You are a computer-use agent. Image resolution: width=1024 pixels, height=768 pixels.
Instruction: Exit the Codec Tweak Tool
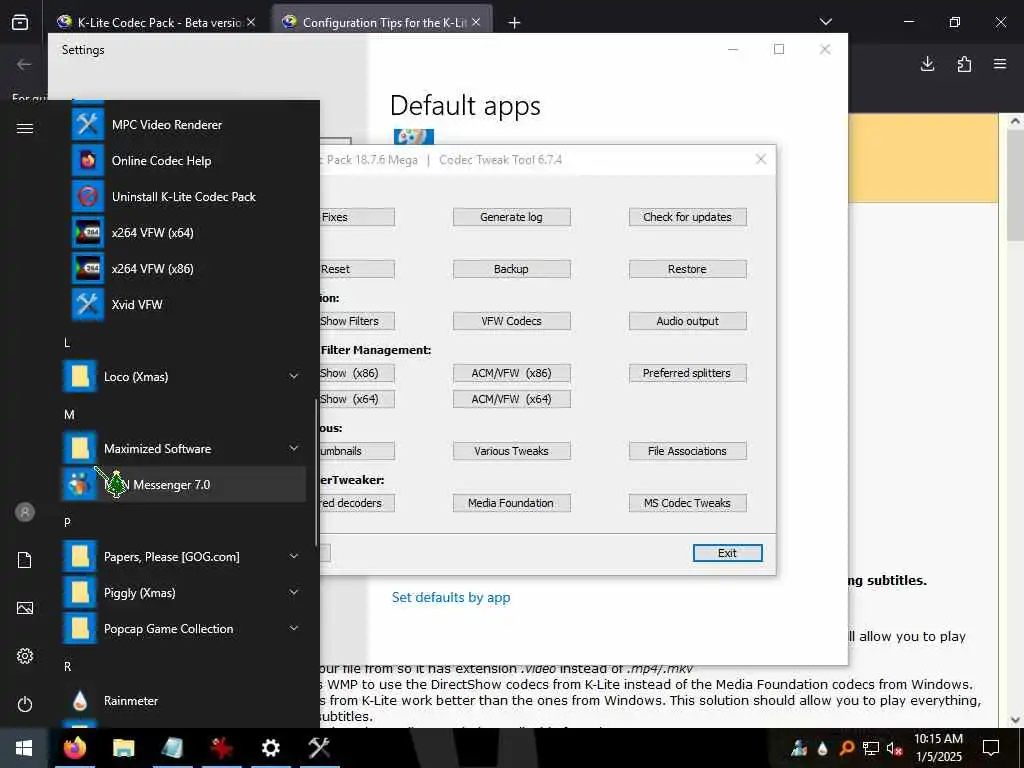click(727, 553)
